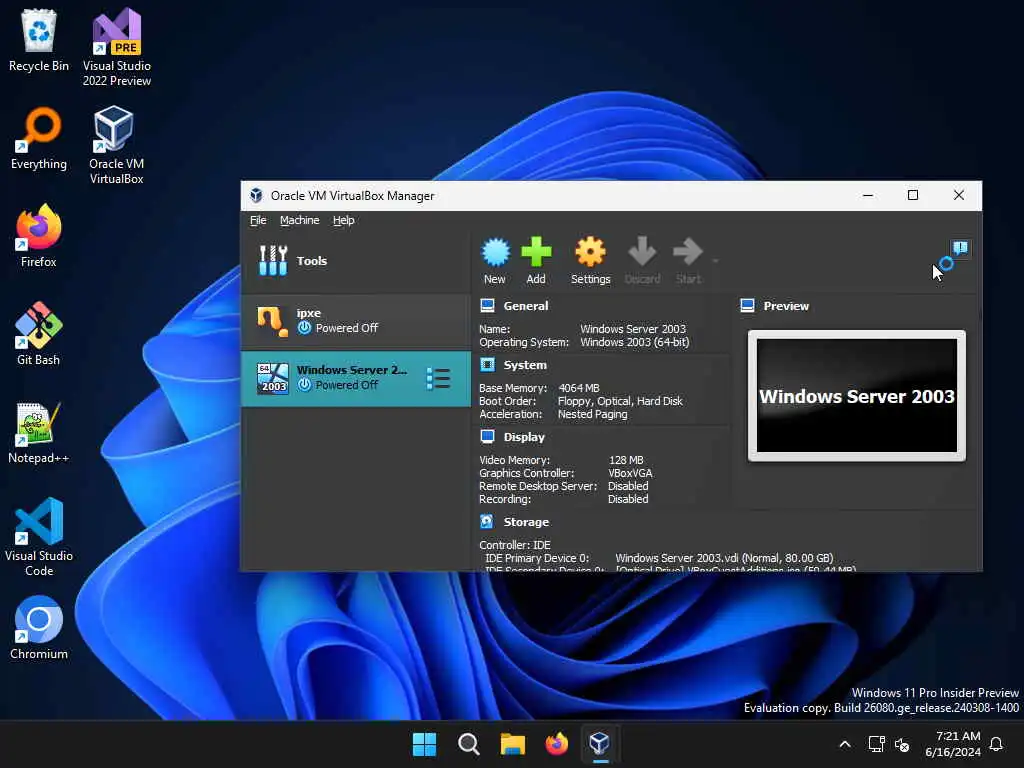This screenshot has width=1024, height=768.
Task: Click the General section header
Action: click(526, 306)
